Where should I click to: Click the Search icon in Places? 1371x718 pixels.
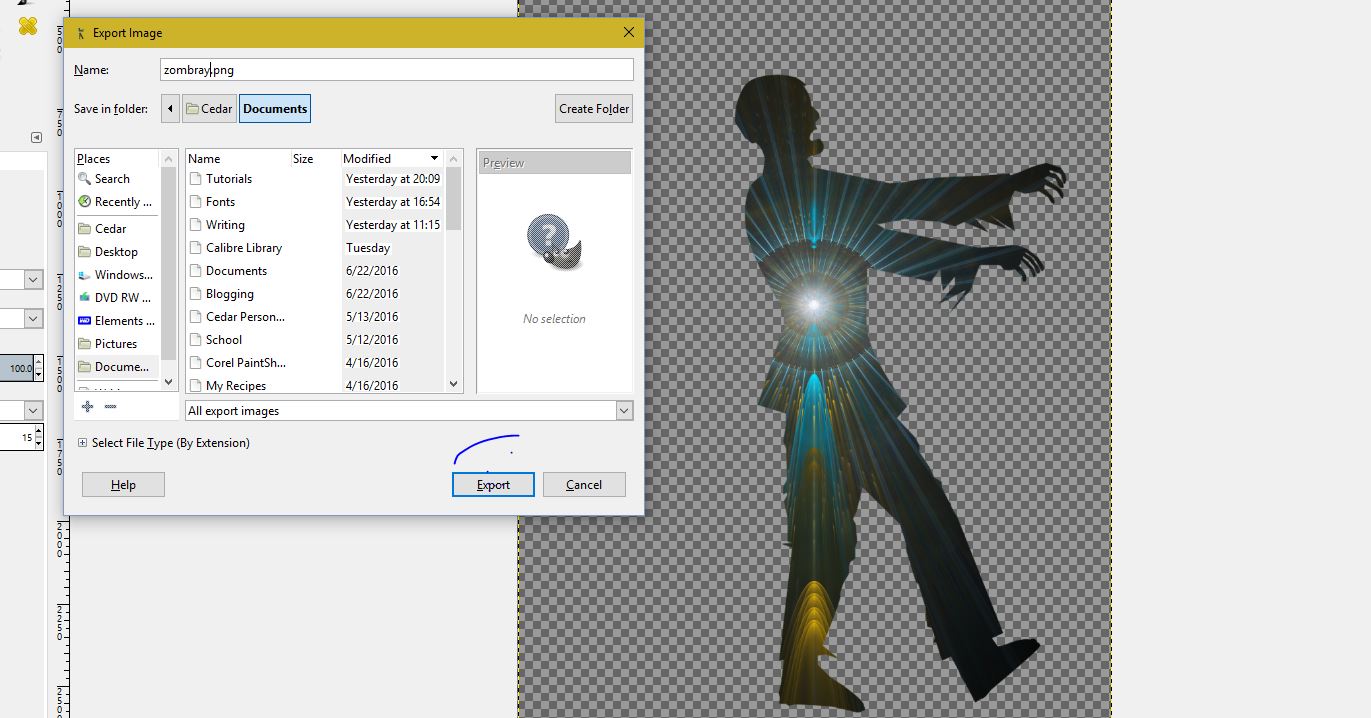point(85,179)
